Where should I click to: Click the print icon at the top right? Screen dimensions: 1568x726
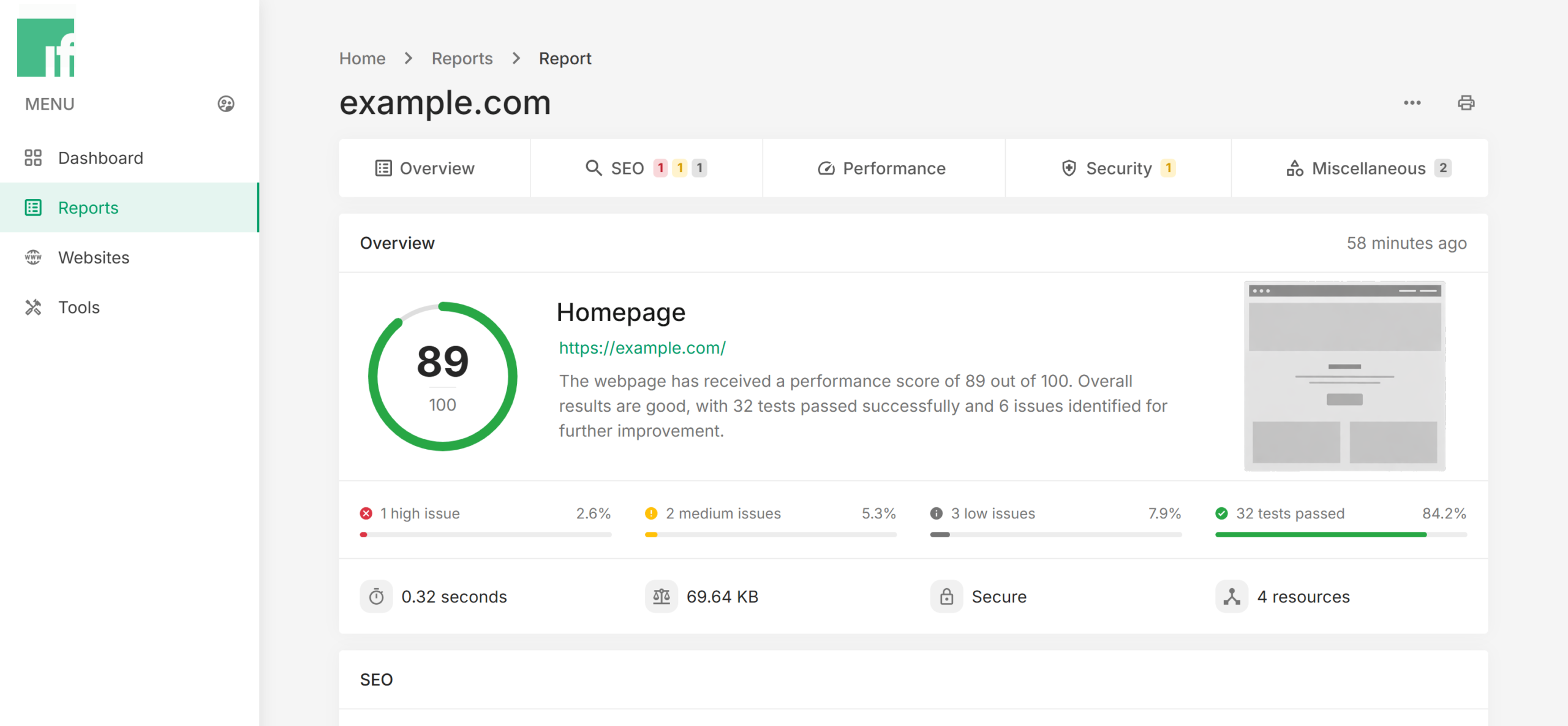tap(1466, 103)
